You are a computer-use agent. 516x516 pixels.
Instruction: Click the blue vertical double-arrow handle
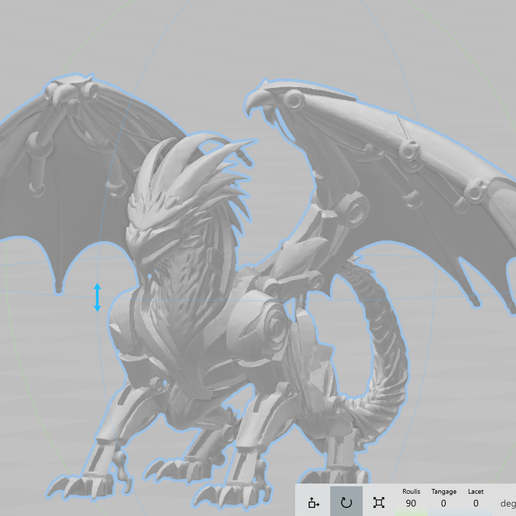click(x=97, y=297)
